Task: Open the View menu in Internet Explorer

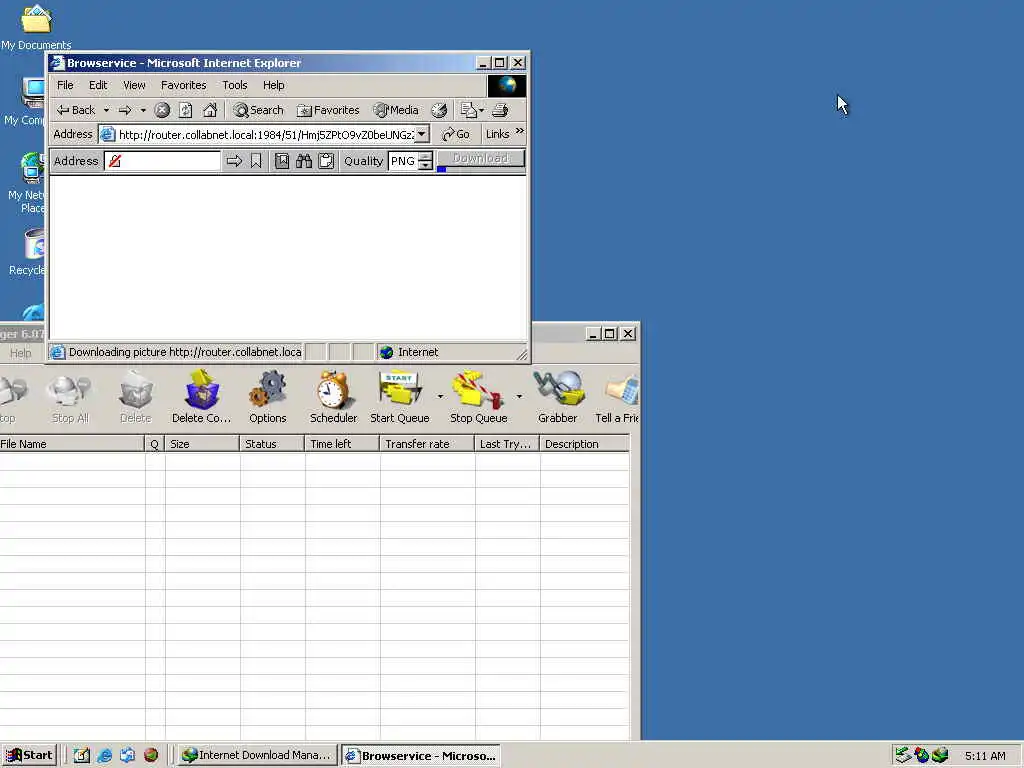Action: click(134, 85)
